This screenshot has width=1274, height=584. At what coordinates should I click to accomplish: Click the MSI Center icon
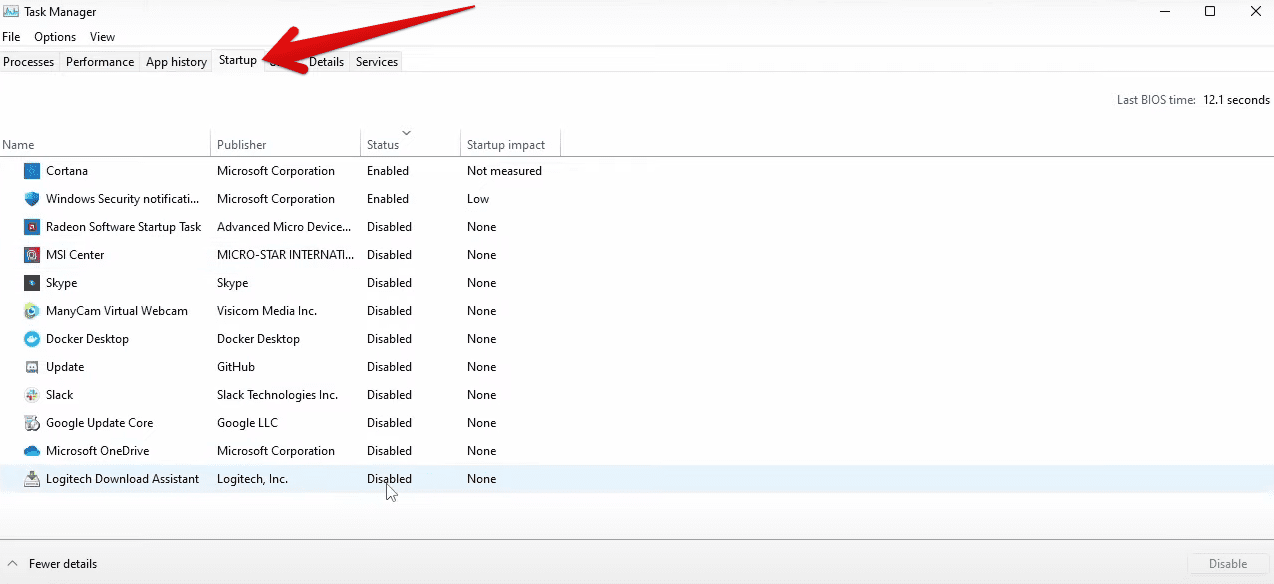[31, 255]
